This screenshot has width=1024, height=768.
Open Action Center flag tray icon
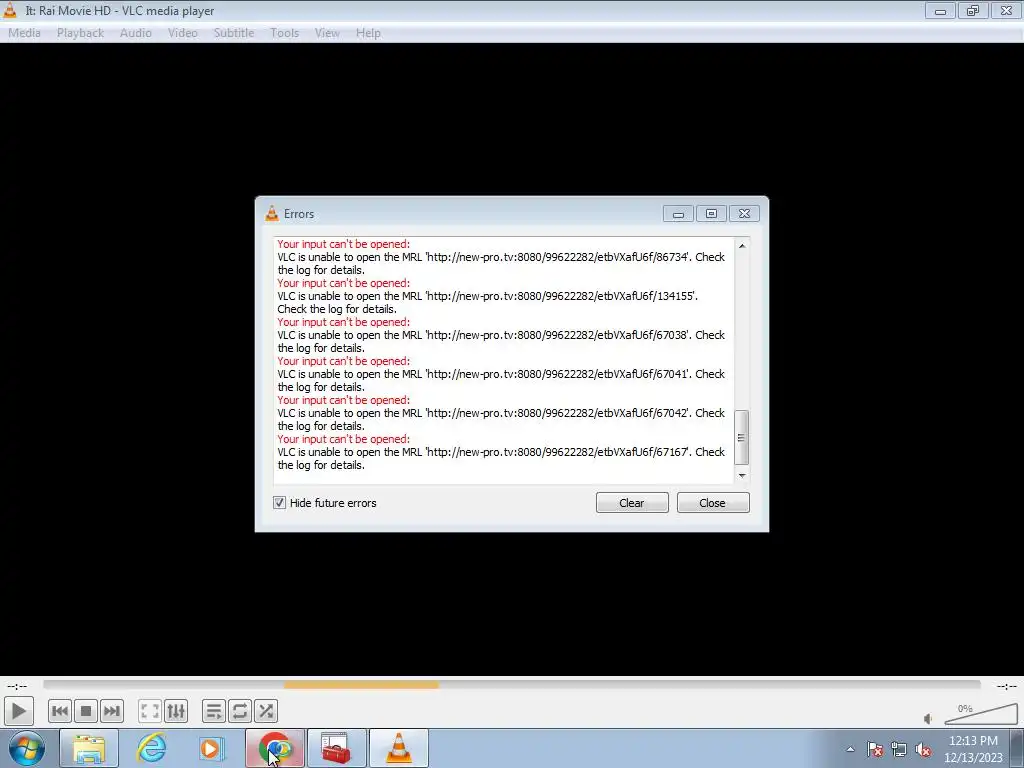[875, 749]
